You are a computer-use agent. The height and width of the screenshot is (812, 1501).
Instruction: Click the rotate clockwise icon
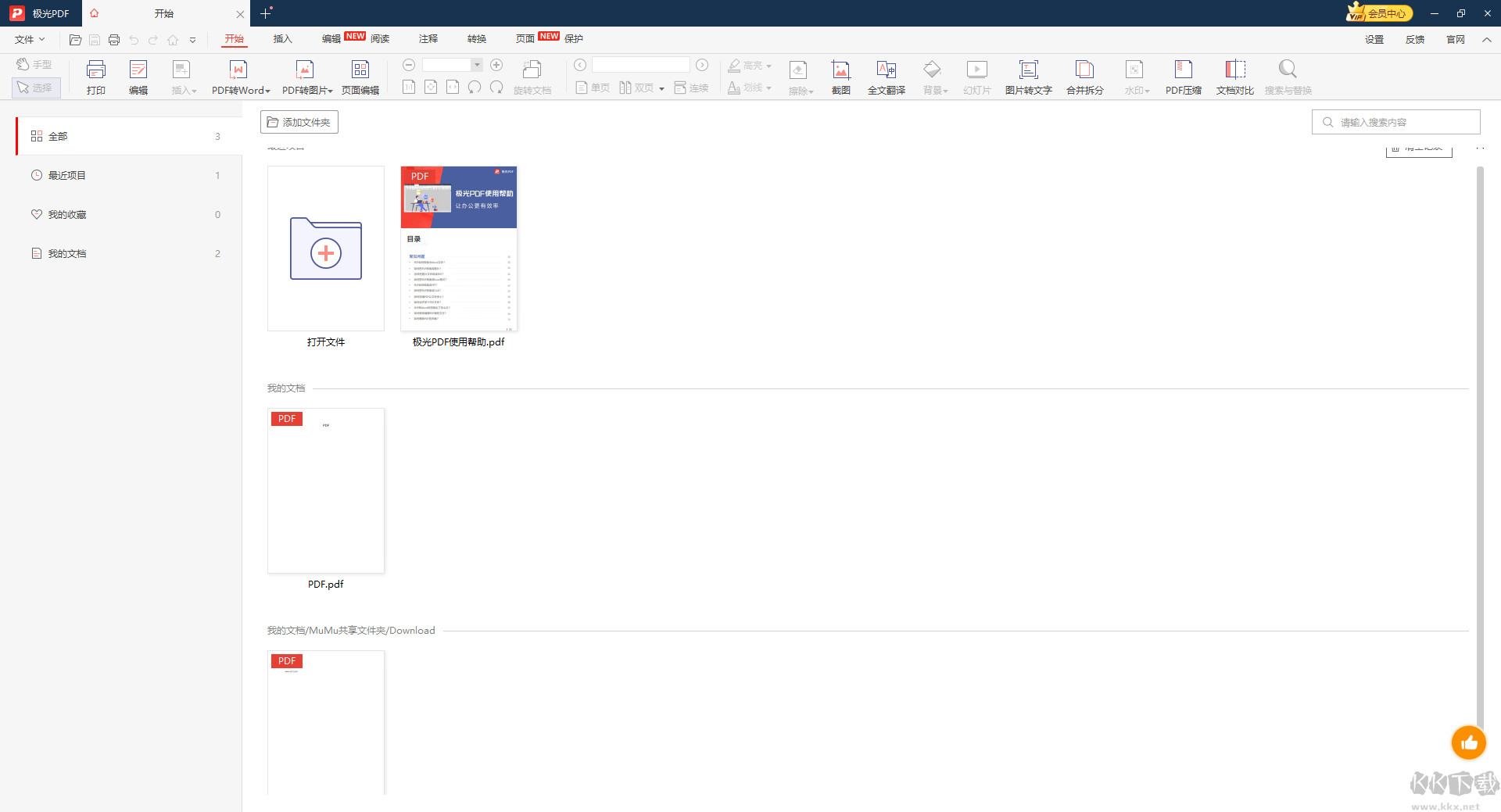click(496, 88)
